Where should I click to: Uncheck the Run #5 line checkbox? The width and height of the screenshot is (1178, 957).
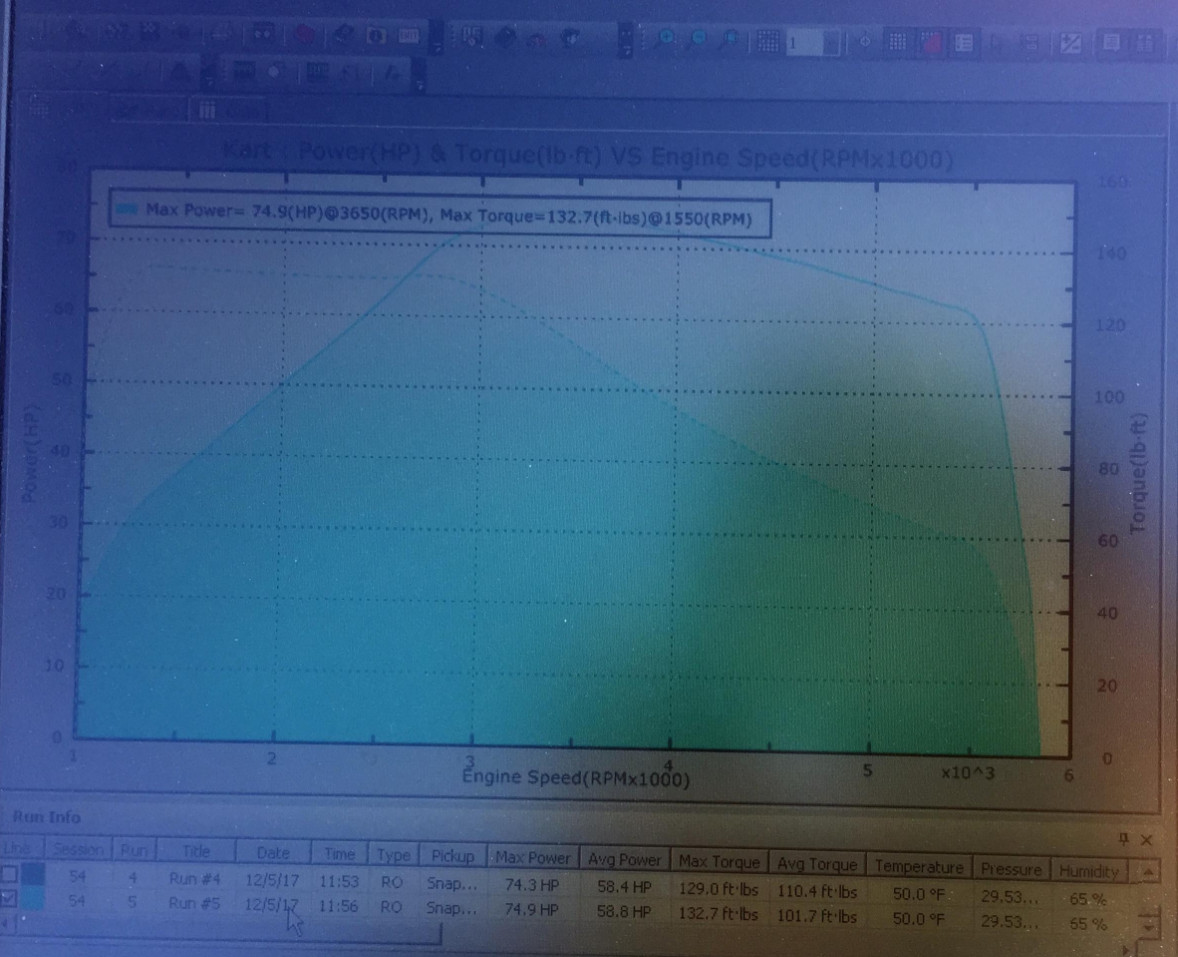(x=10, y=902)
